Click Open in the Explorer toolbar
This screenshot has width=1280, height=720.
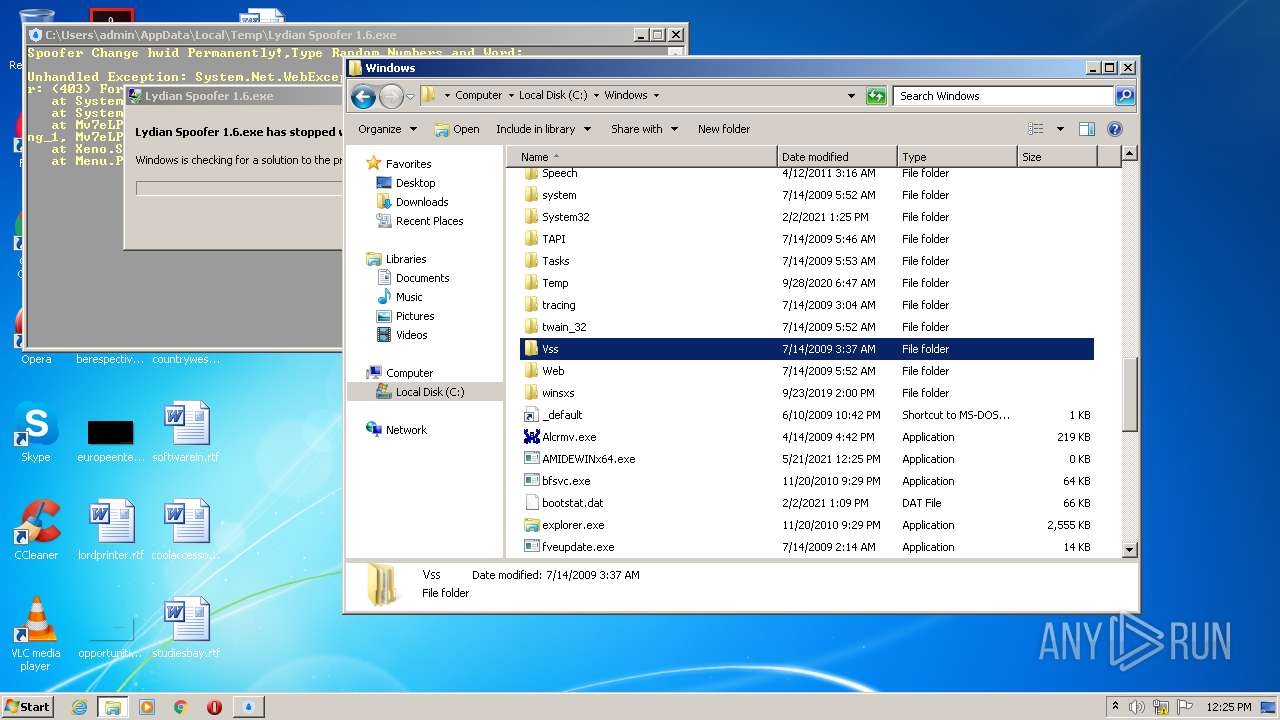pyautogui.click(x=457, y=129)
